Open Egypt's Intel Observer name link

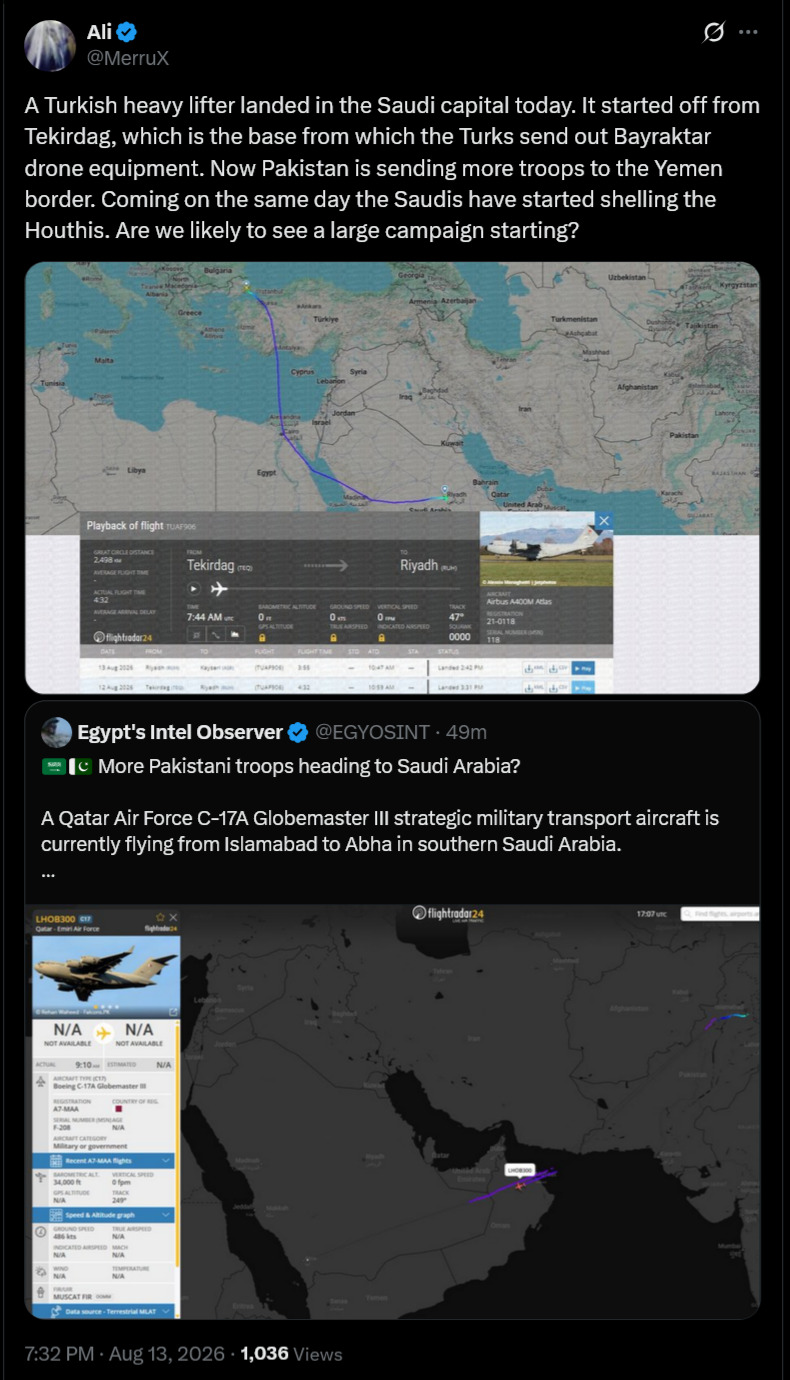[x=180, y=733]
